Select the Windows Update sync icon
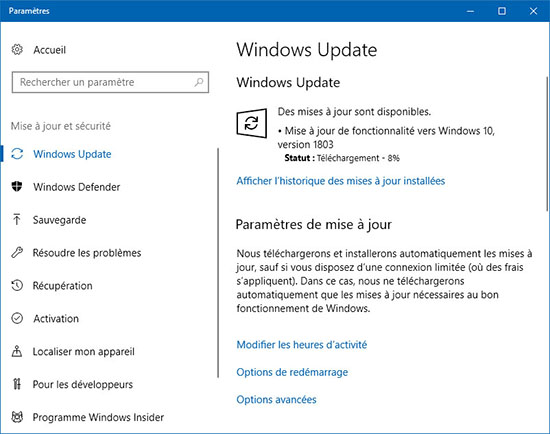 pyautogui.click(x=17, y=154)
